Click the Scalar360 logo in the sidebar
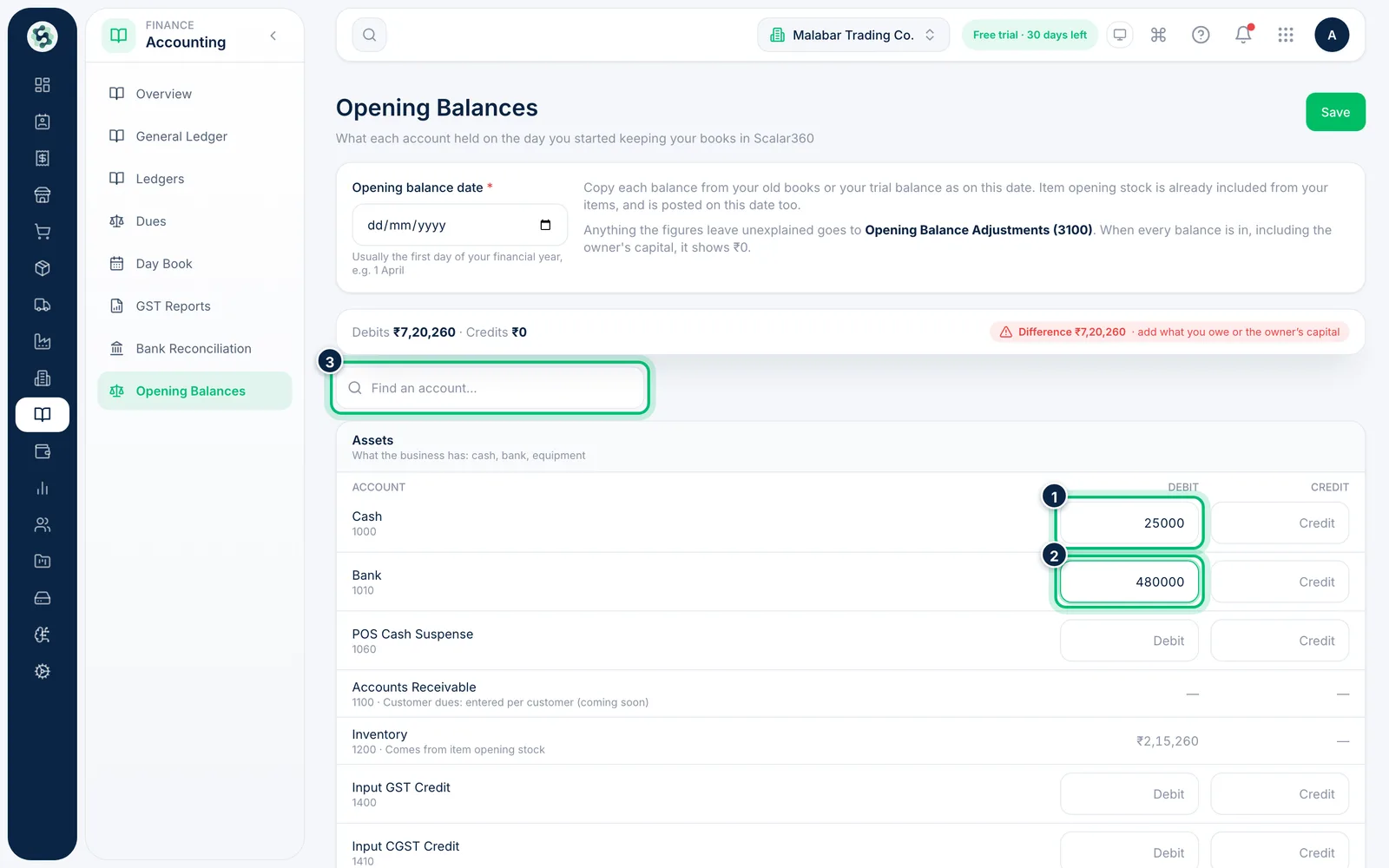Viewport: 1389px width, 868px height. click(42, 36)
